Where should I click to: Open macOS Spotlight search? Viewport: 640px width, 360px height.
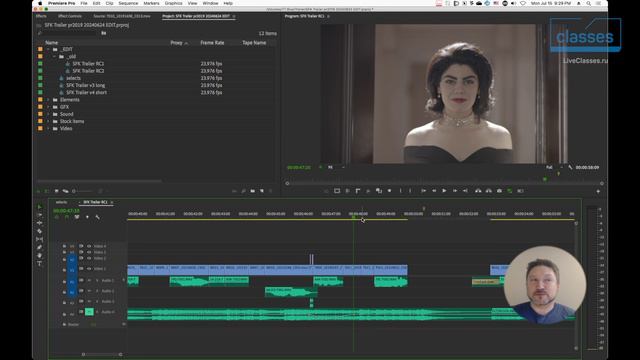coord(589,3)
